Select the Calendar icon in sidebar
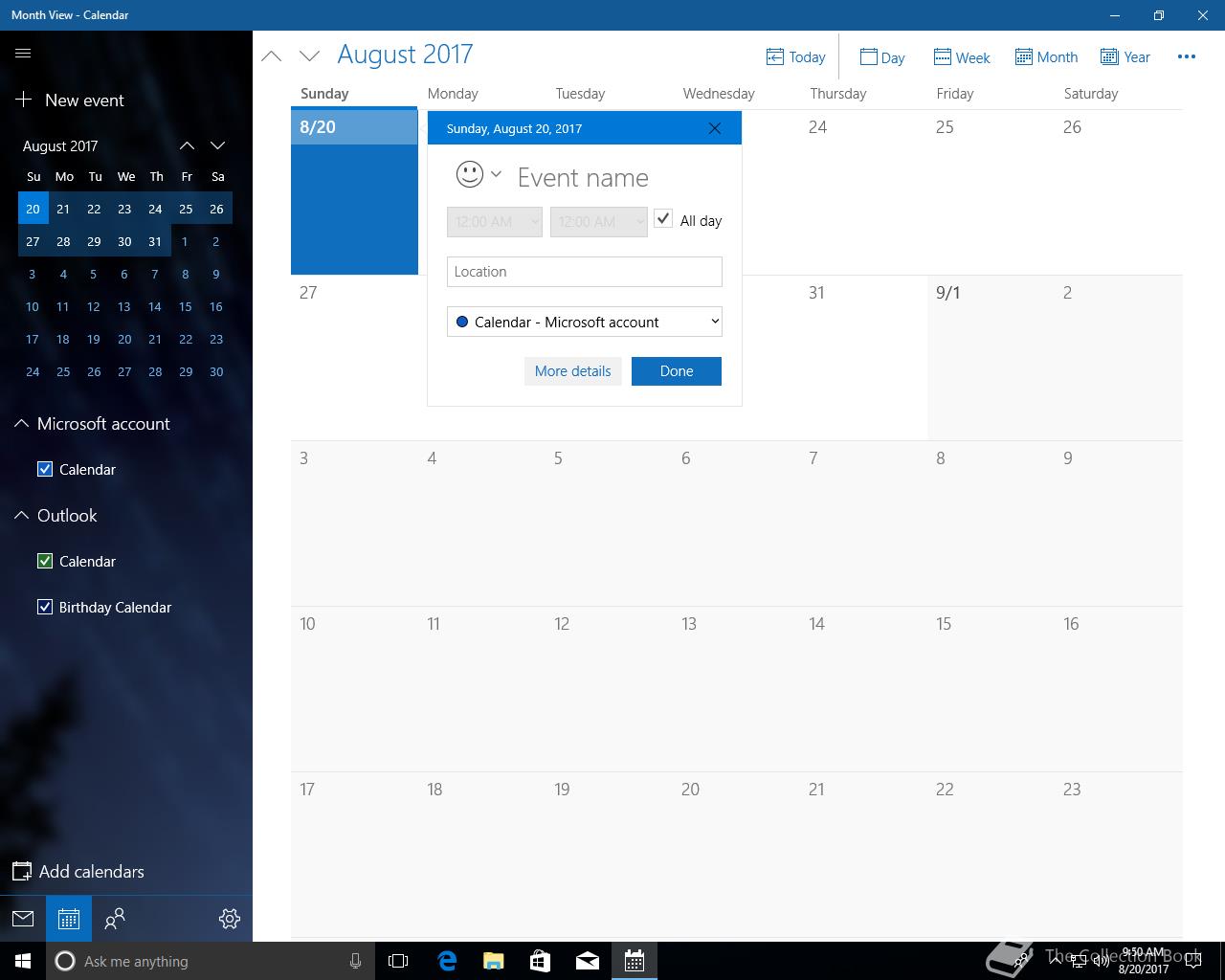Viewport: 1225px width, 980px height. (x=69, y=919)
